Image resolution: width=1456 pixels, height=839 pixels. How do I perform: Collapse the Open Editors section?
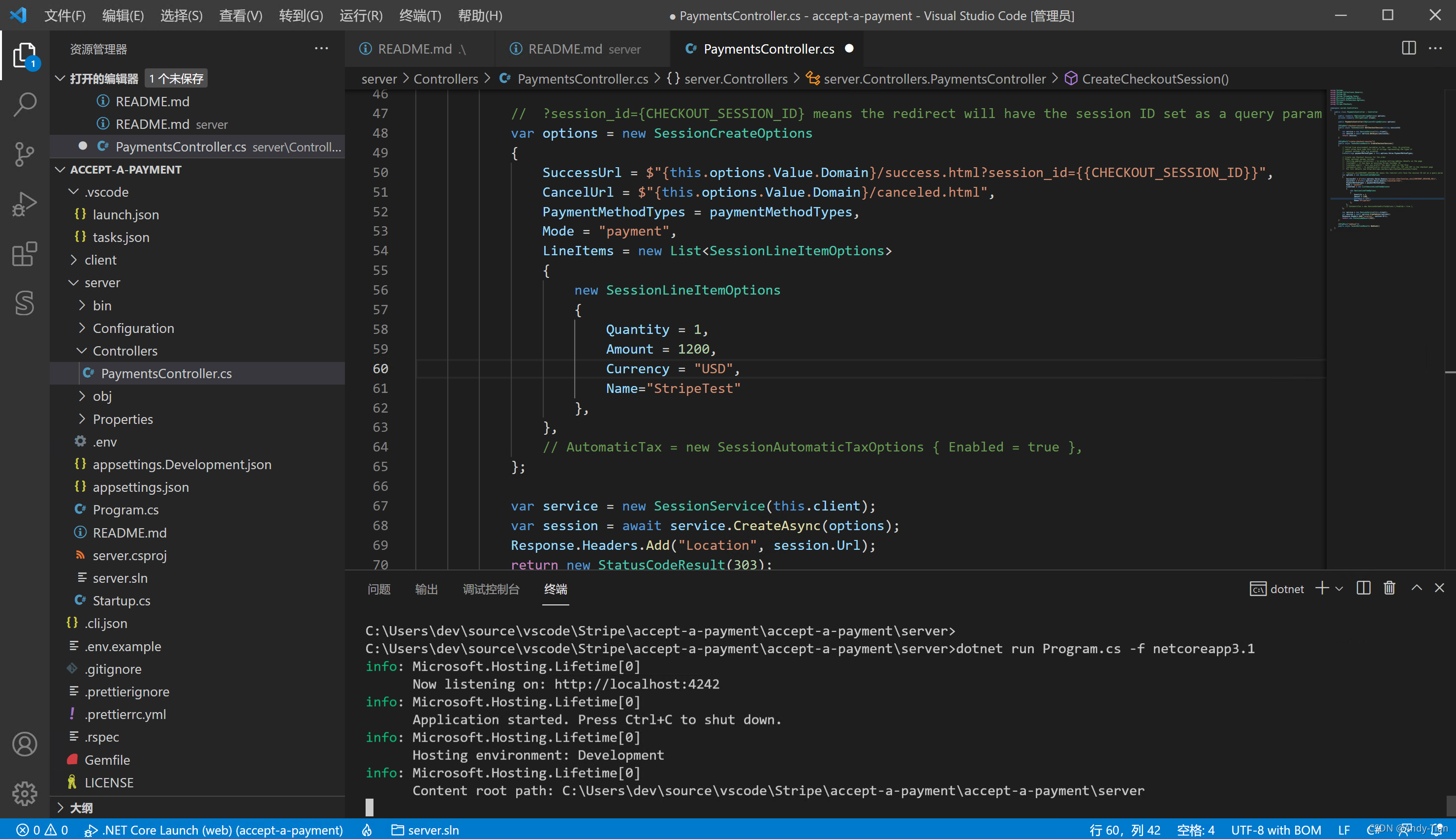click(60, 78)
